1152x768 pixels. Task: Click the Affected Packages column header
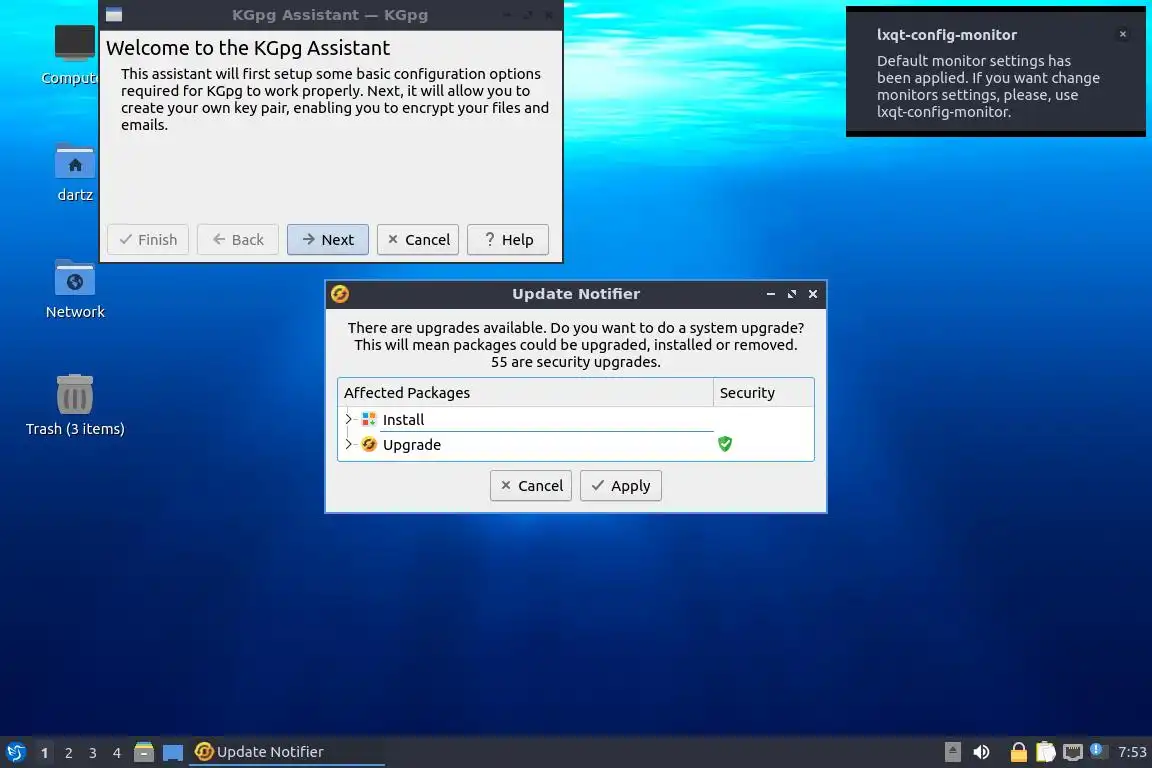tap(525, 392)
